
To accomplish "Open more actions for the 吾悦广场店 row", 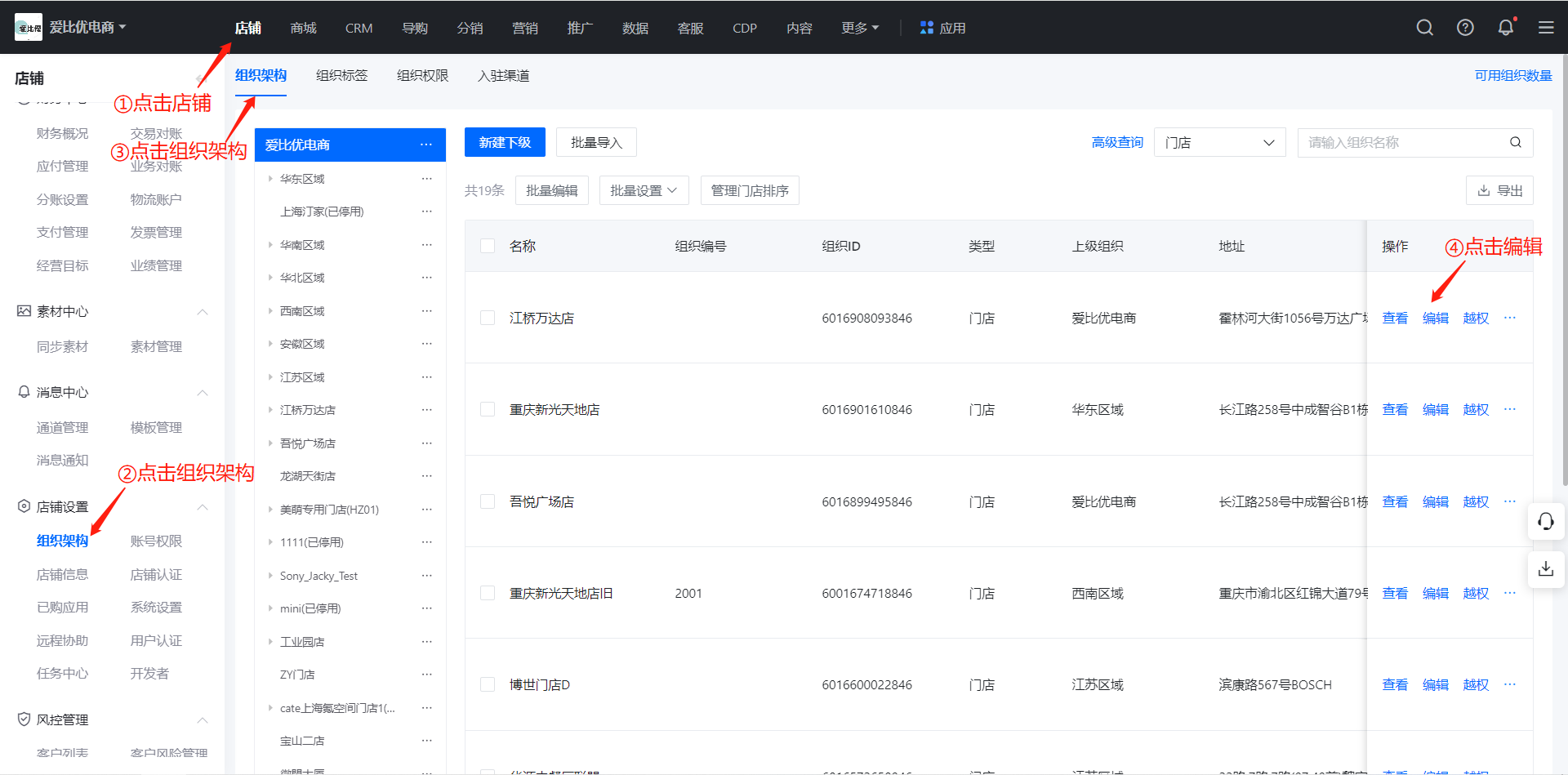I will pyautogui.click(x=1510, y=501).
